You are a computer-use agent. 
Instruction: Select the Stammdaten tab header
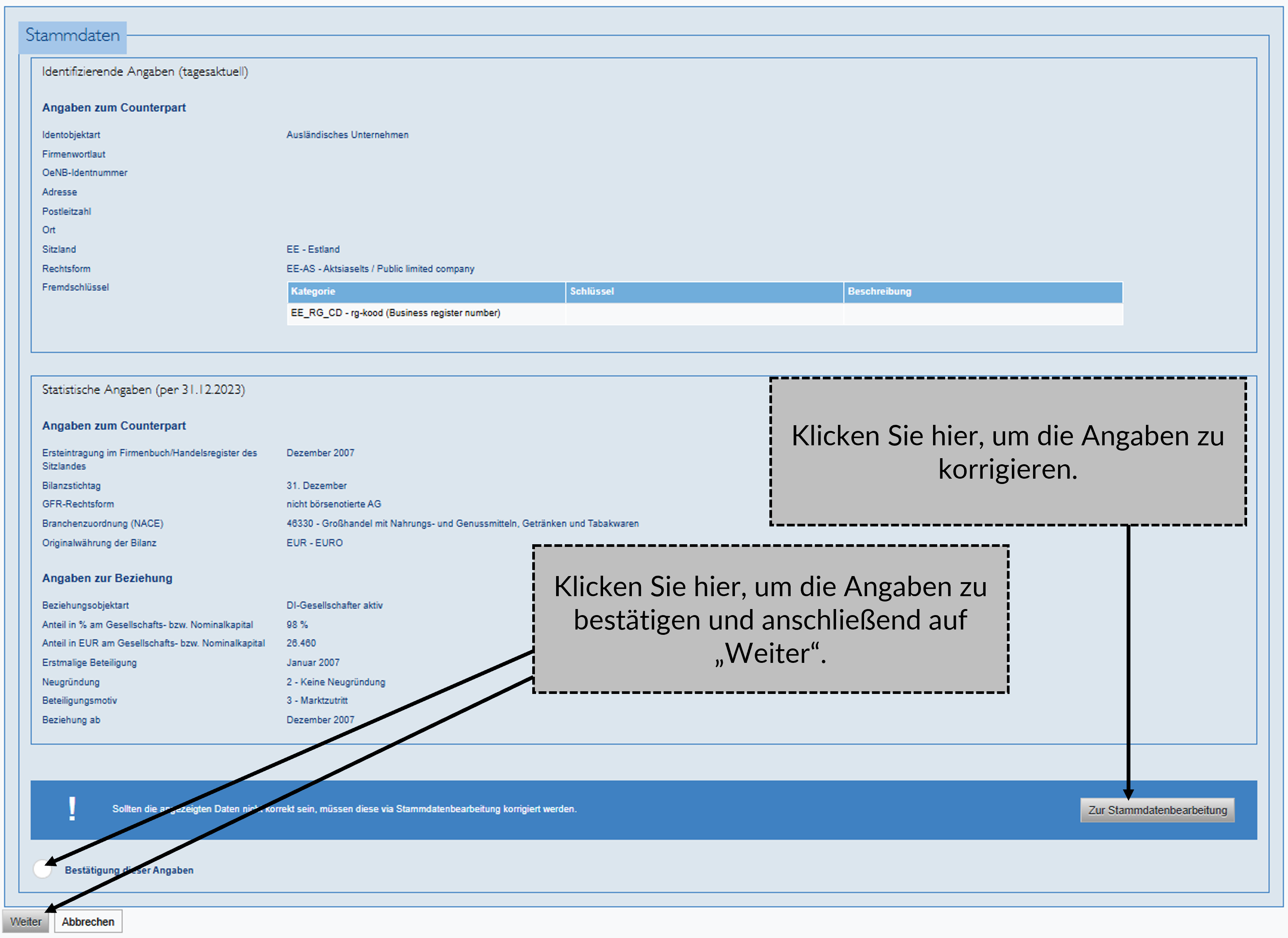coord(73,36)
